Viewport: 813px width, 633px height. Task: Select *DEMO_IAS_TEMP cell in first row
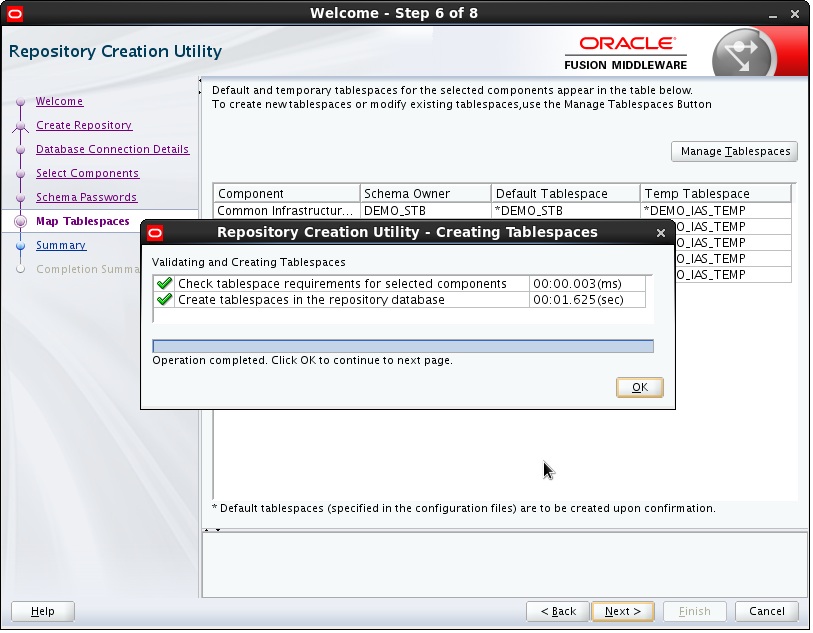717,212
